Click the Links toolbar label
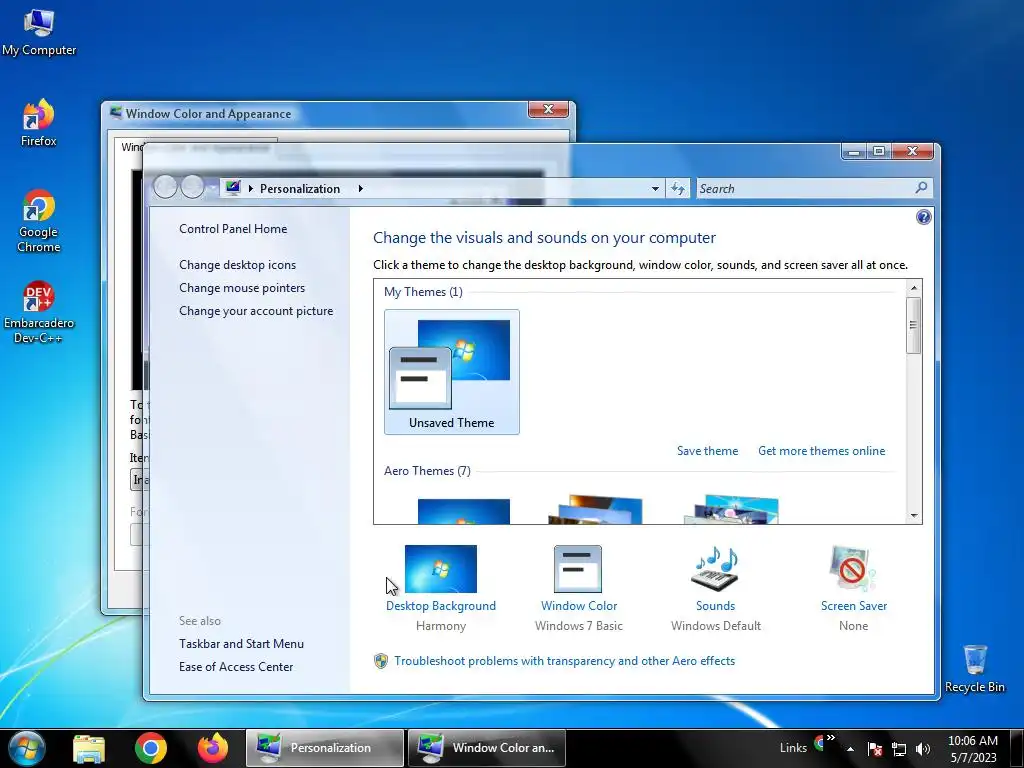 coord(793,748)
